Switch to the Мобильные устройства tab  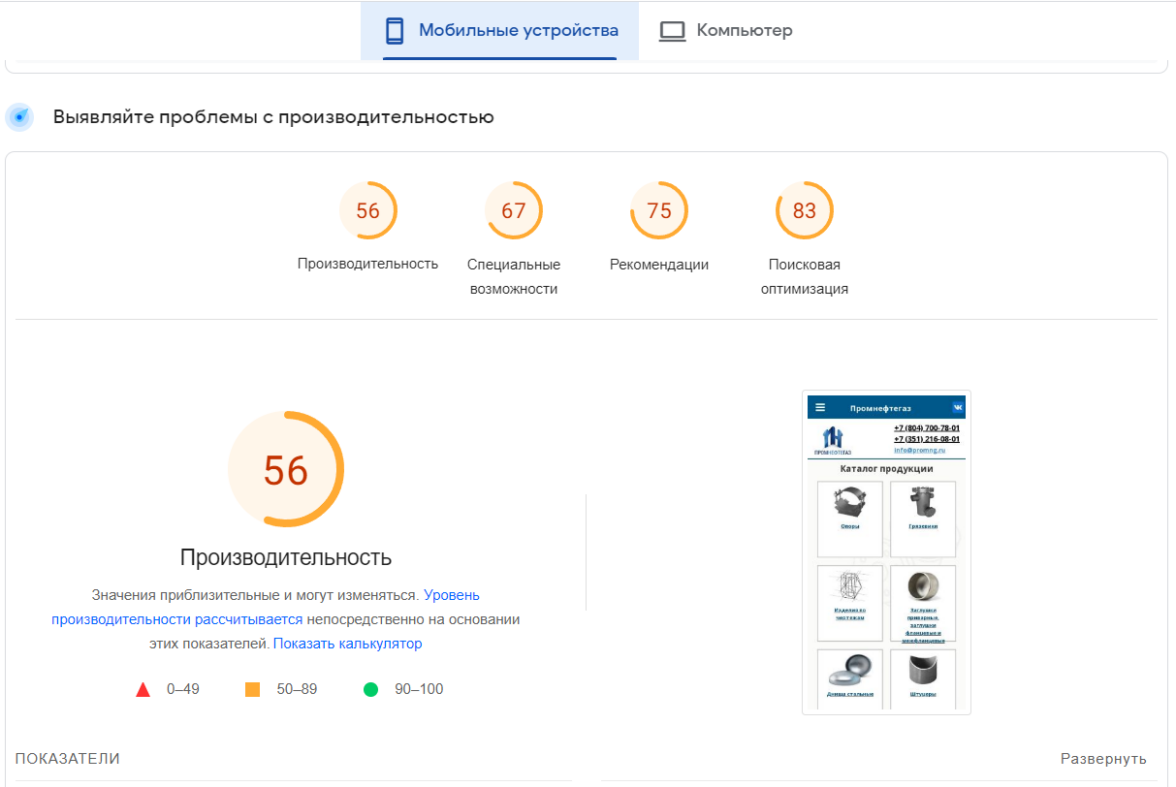point(500,31)
